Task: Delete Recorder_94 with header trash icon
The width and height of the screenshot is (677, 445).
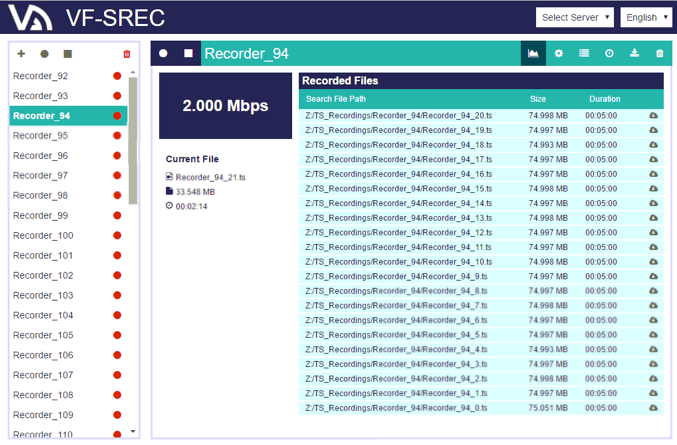Action: (x=659, y=53)
